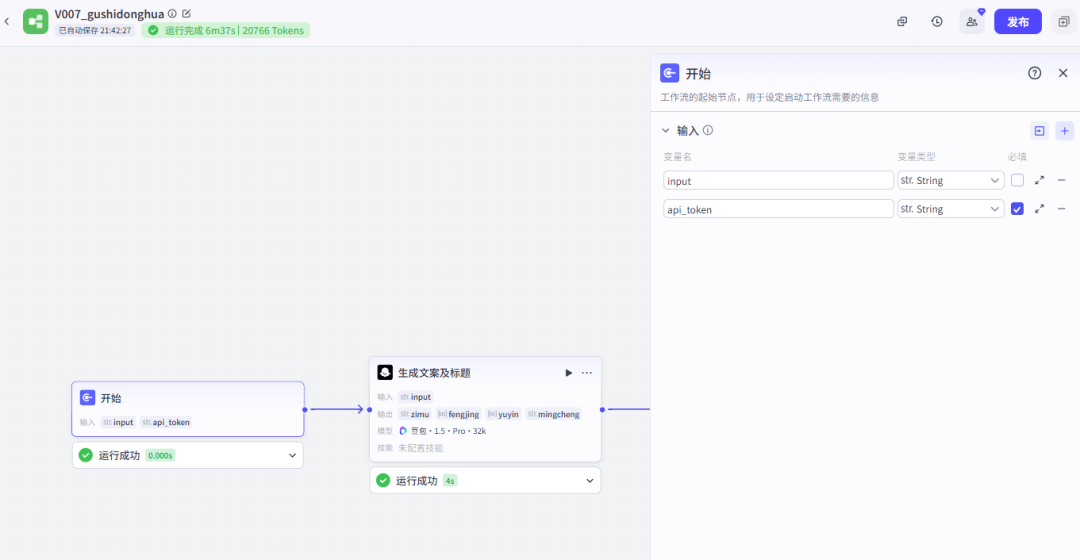Click the 0.000s duration badge

coord(160,455)
